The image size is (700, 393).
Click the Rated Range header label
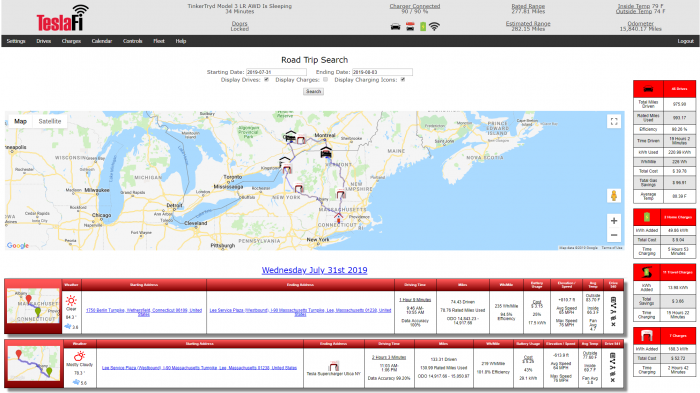[528, 6]
